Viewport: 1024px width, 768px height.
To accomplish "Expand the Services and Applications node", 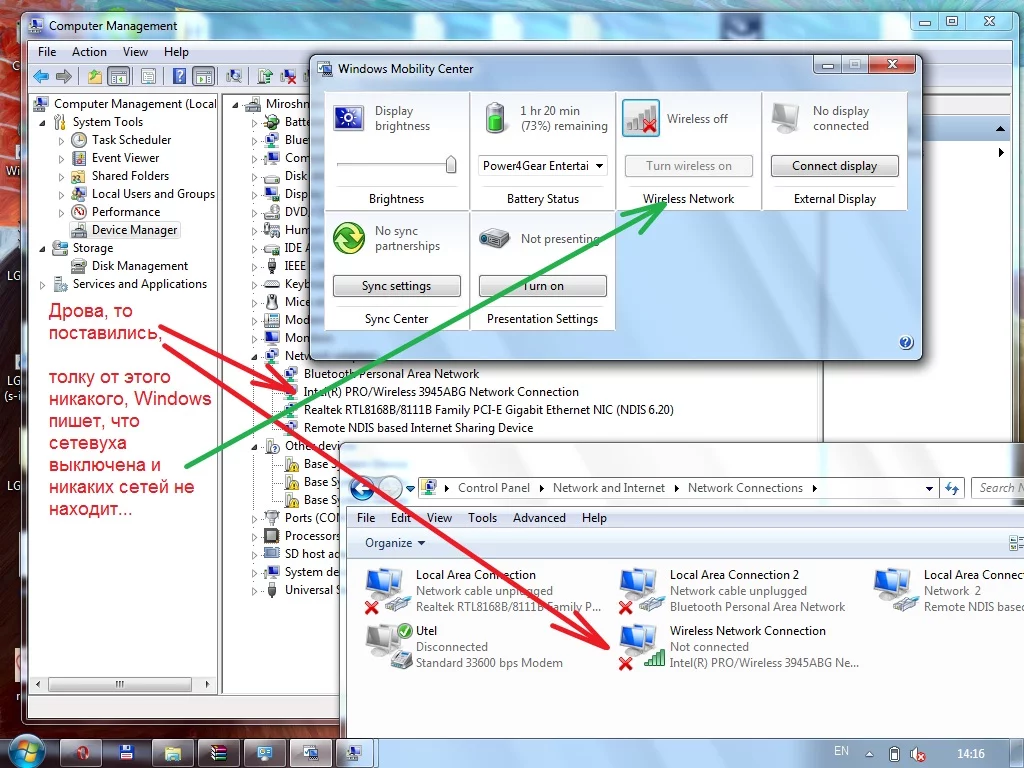I will coord(42,285).
